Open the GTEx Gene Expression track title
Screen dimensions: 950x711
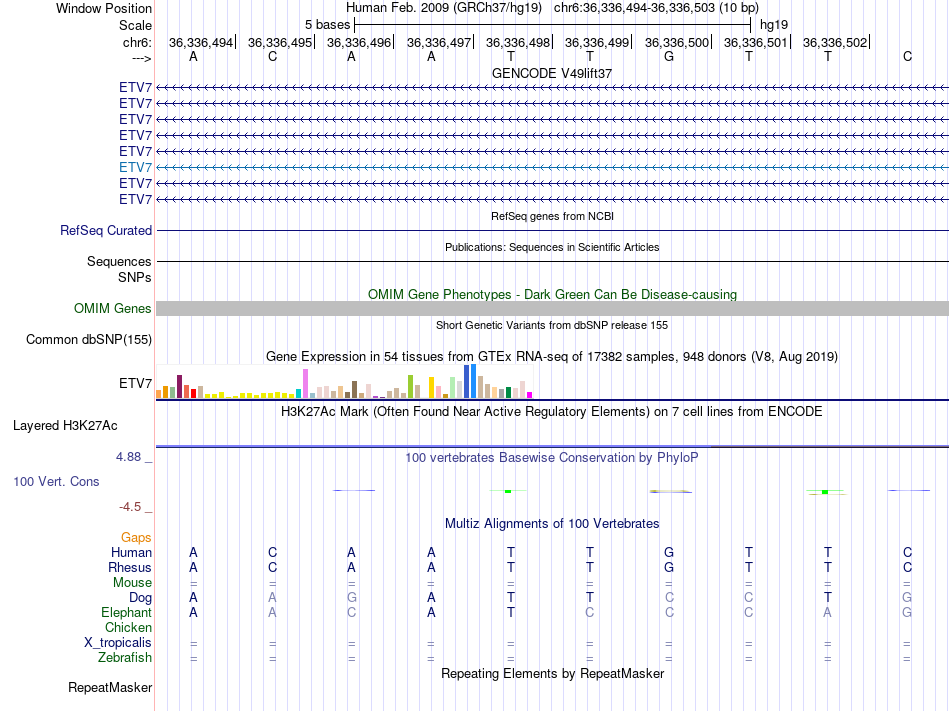pos(552,357)
